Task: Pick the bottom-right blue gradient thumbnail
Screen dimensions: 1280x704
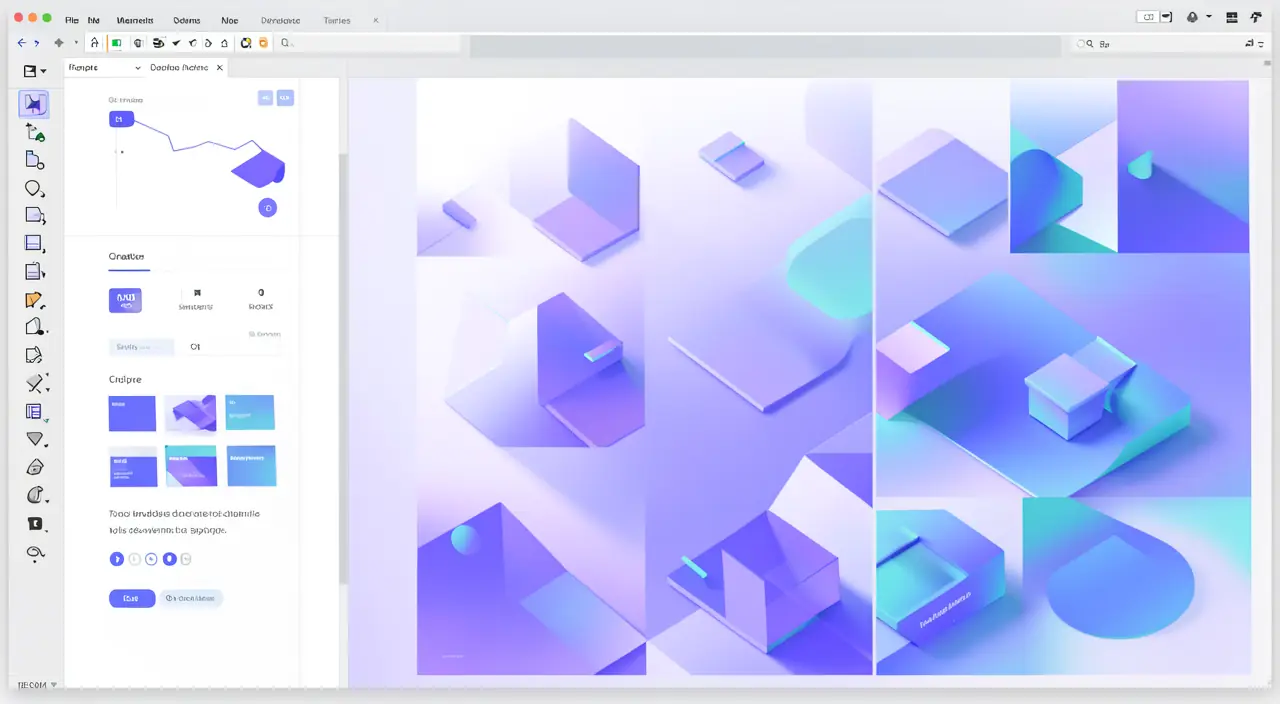Action: (x=252, y=466)
